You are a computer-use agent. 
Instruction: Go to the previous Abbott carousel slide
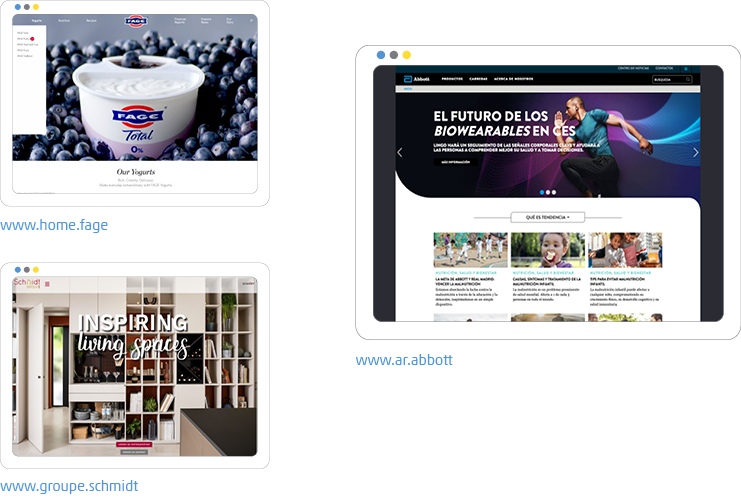[401, 153]
